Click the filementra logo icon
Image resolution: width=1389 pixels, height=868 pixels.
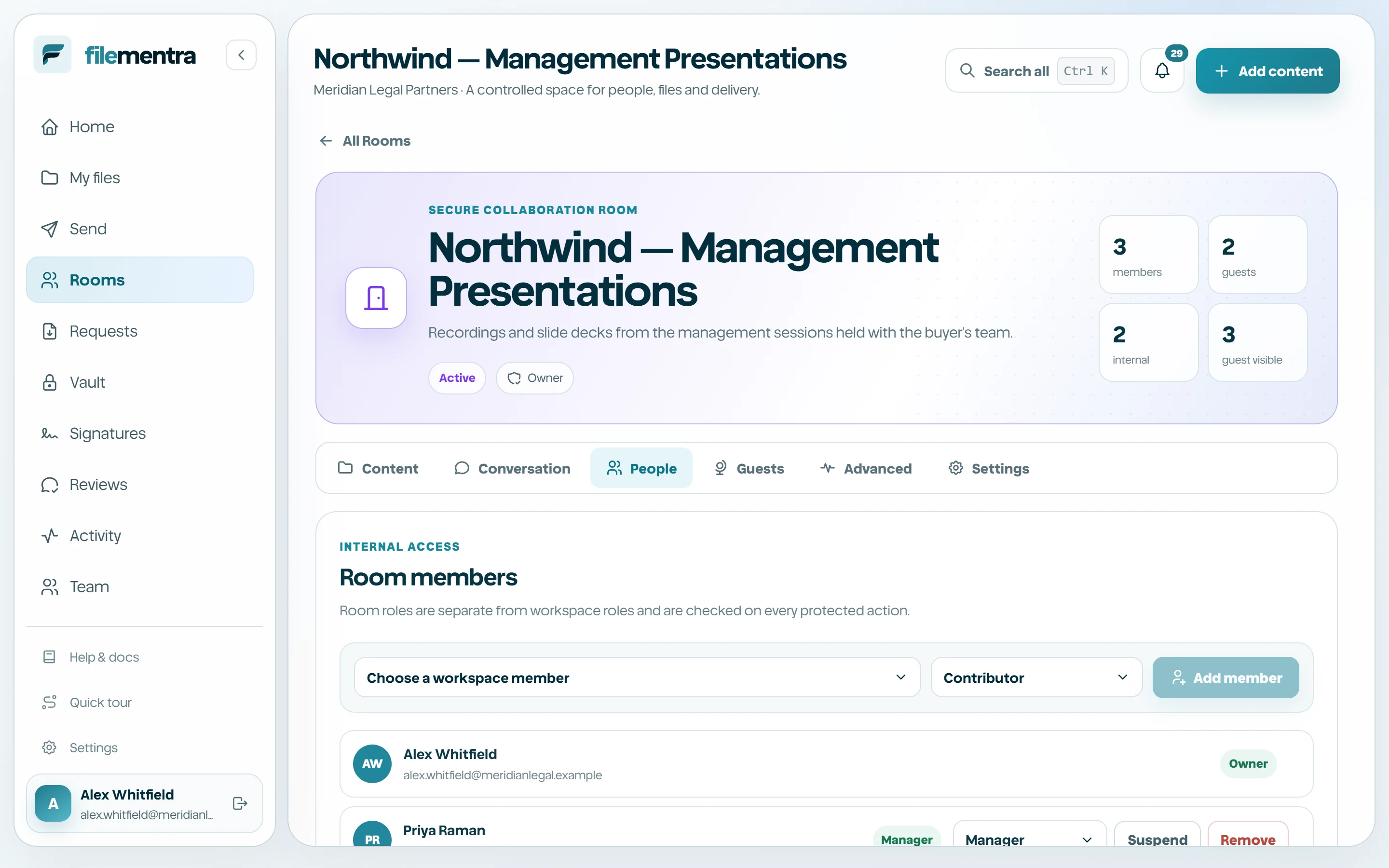coord(52,54)
